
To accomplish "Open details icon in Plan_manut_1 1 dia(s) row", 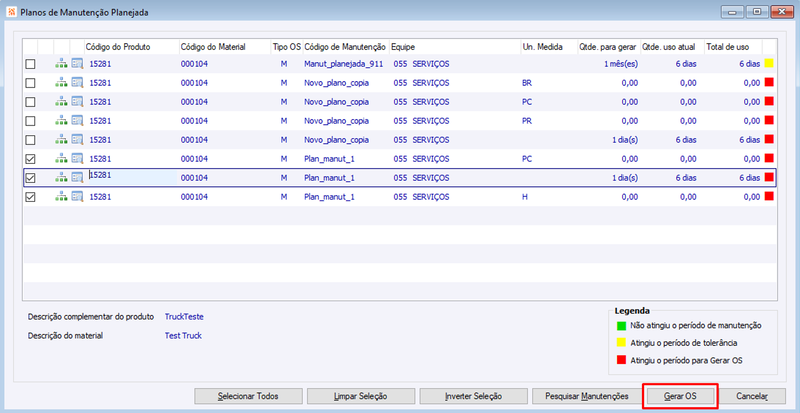I will pyautogui.click(x=77, y=178).
